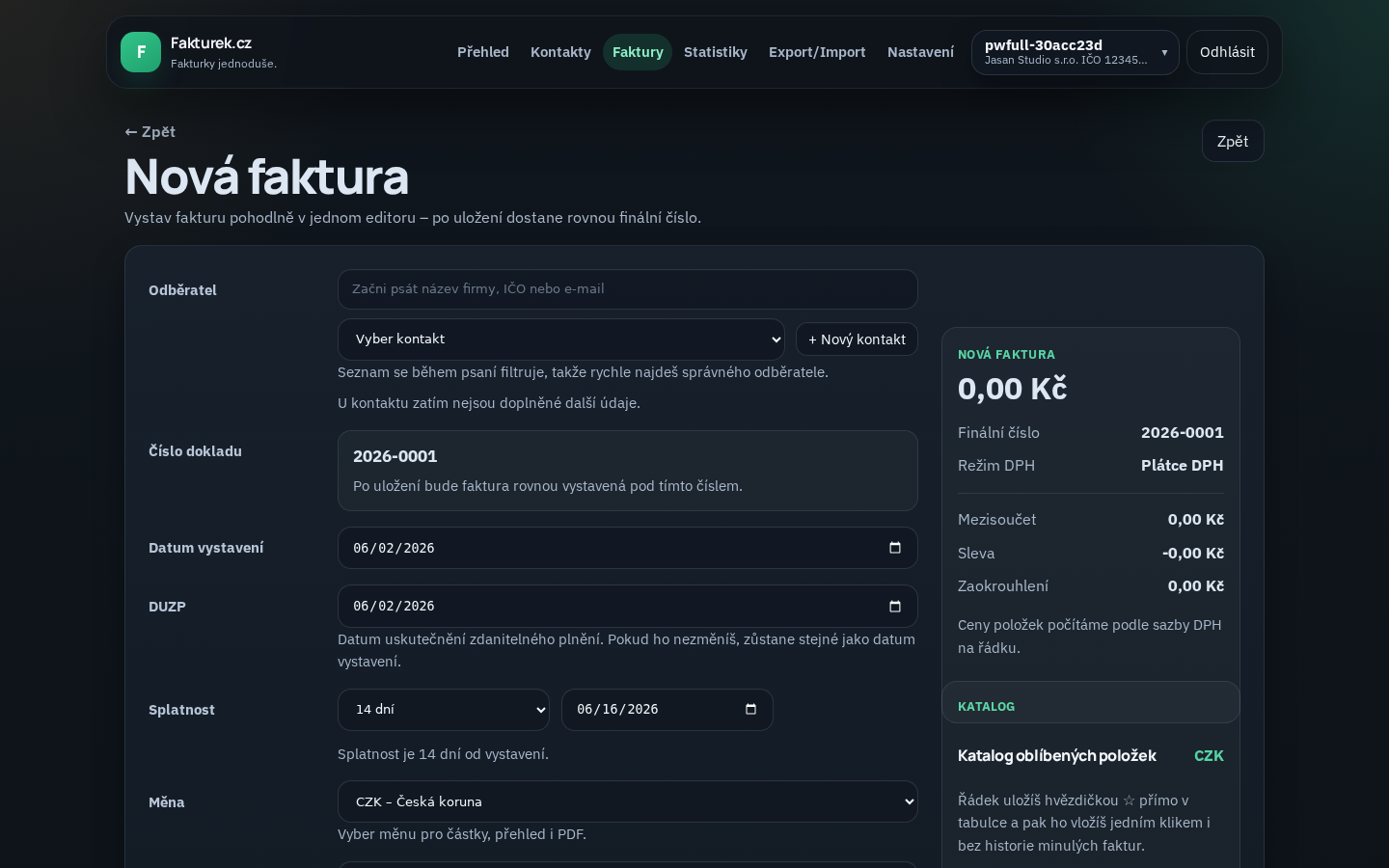Click the Splatnost je 14 dní hint text

coord(443,754)
